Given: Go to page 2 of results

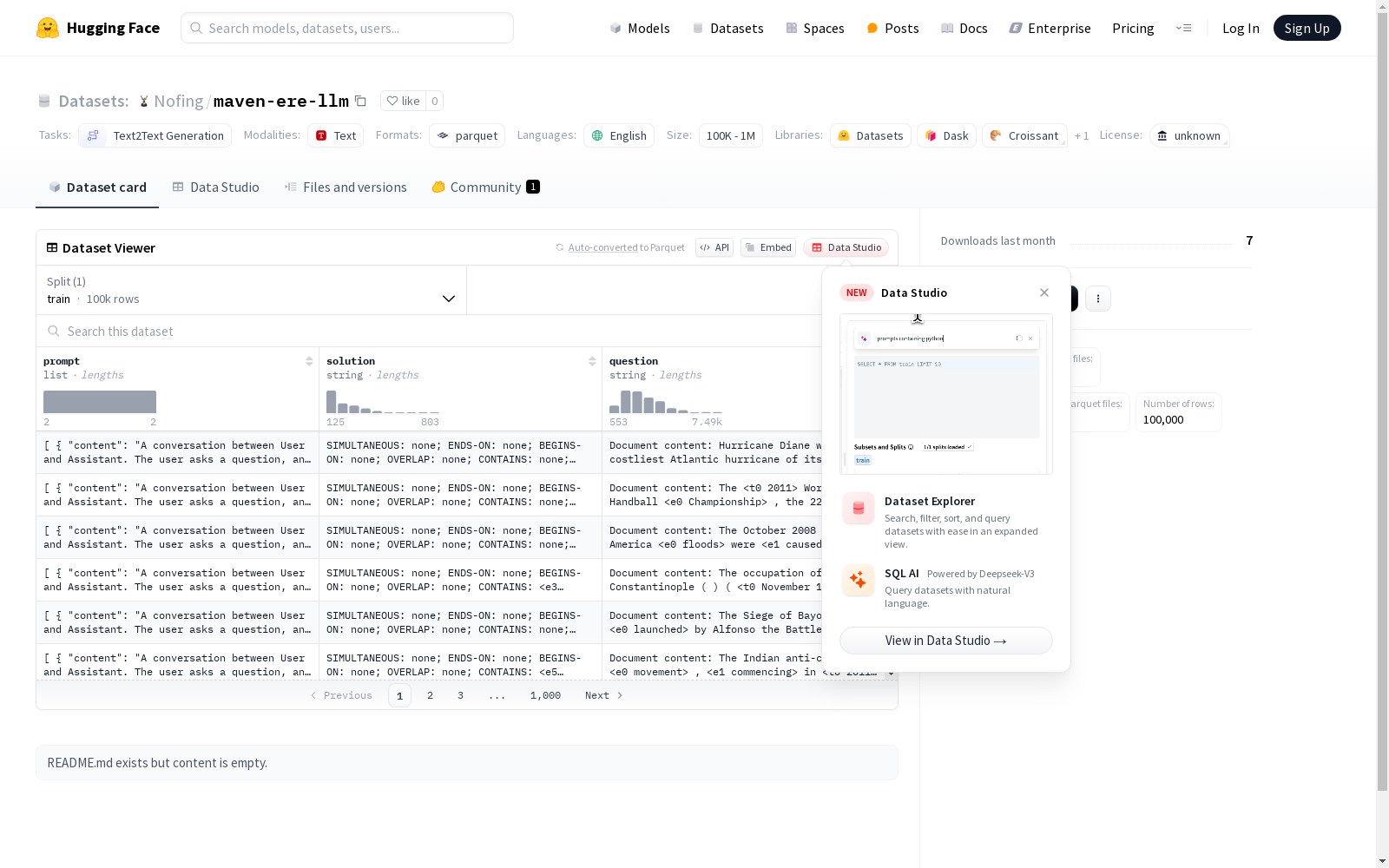Looking at the screenshot, I should [430, 695].
